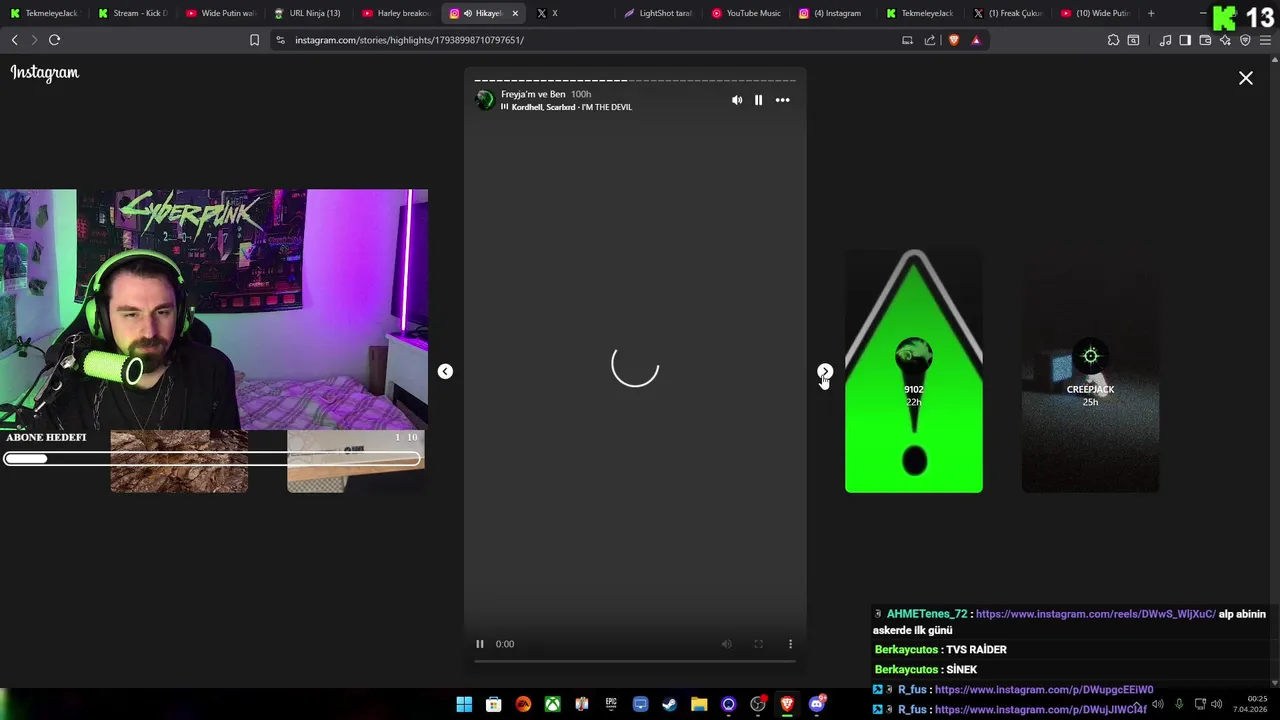Open the 9102 story preview
1280x720 pixels.
[914, 371]
